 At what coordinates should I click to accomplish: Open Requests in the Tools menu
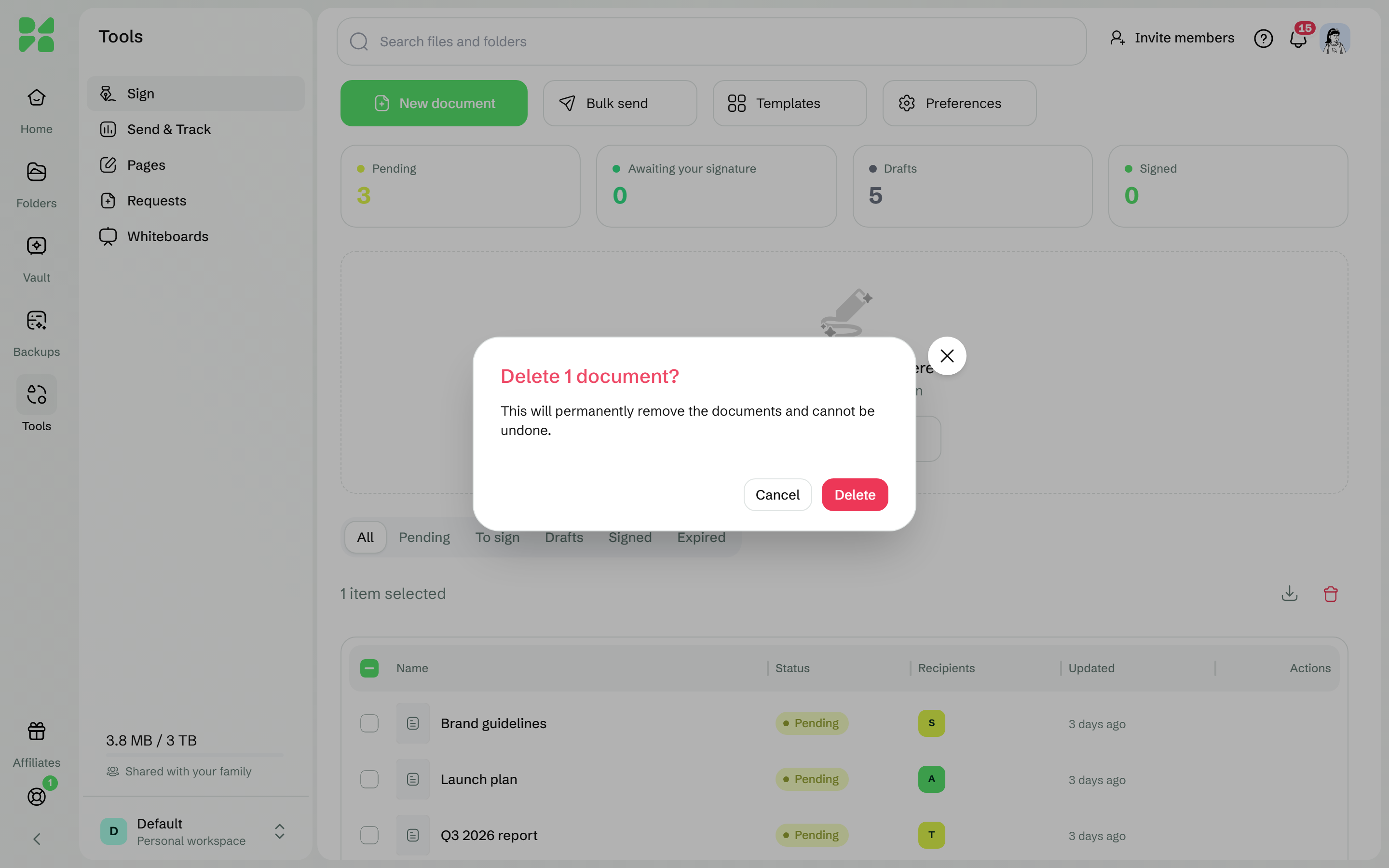click(x=195, y=200)
